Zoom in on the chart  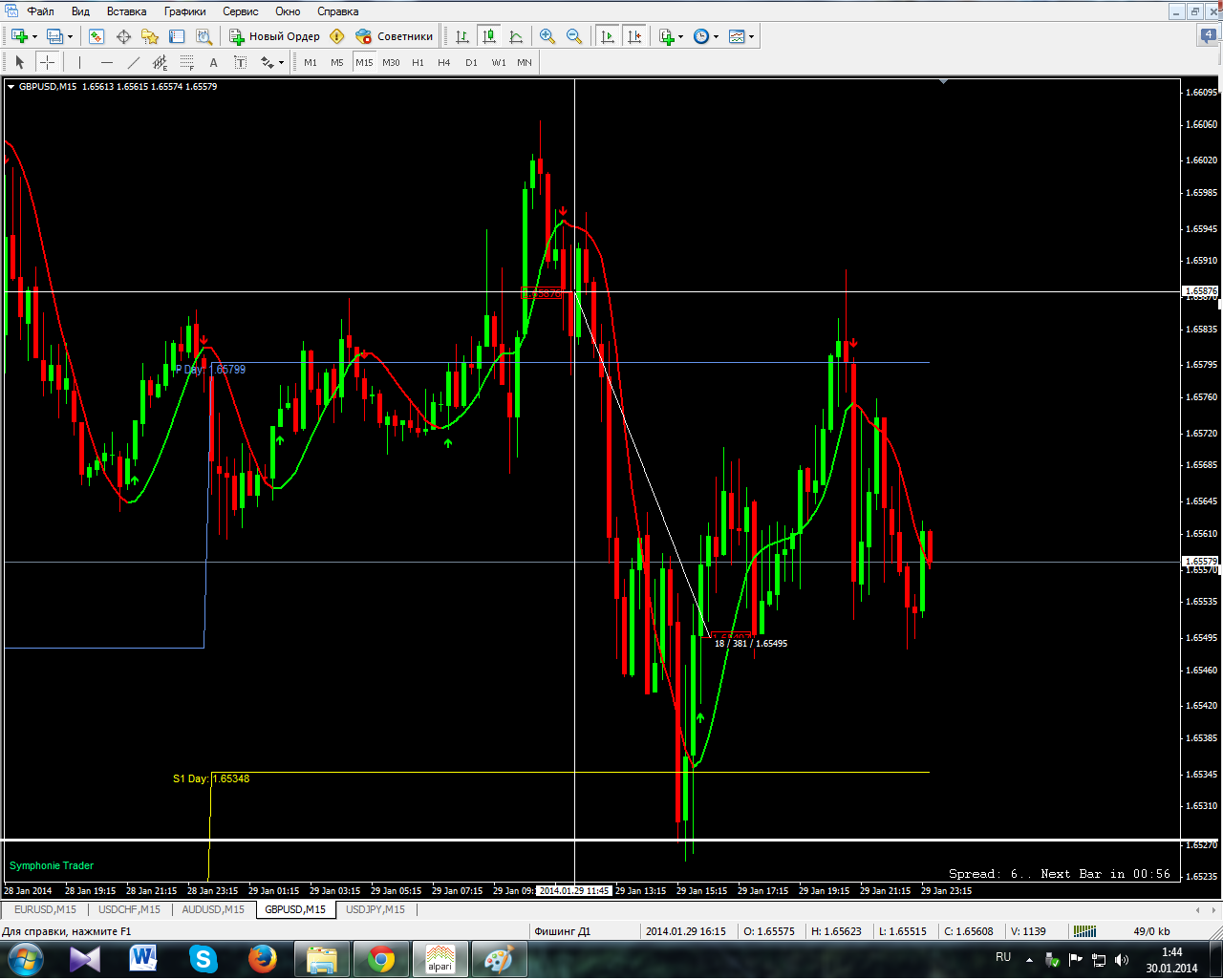click(x=547, y=36)
